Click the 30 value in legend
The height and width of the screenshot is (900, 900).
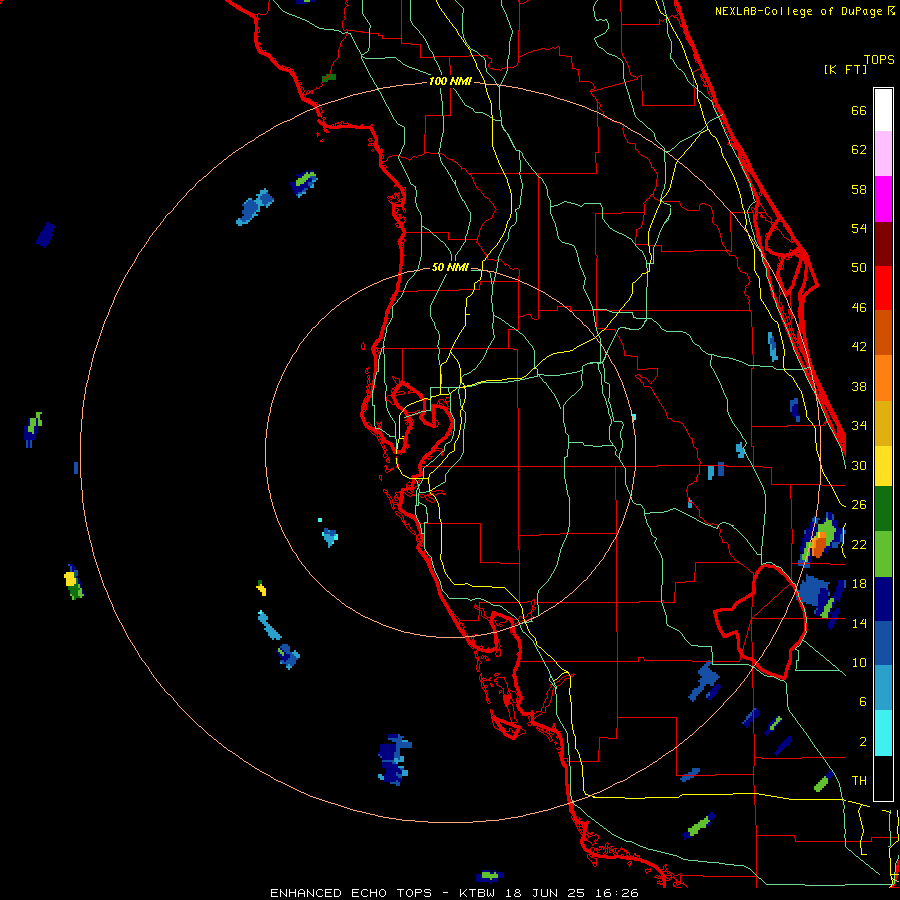859,465
